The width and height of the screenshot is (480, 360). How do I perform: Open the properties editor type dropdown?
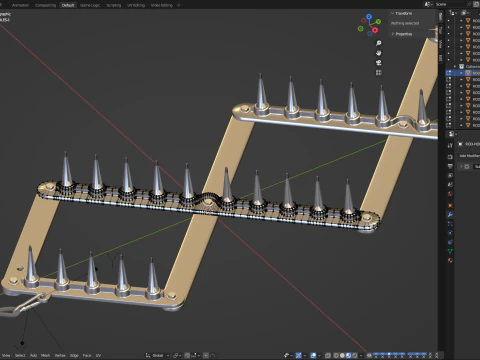(452, 134)
